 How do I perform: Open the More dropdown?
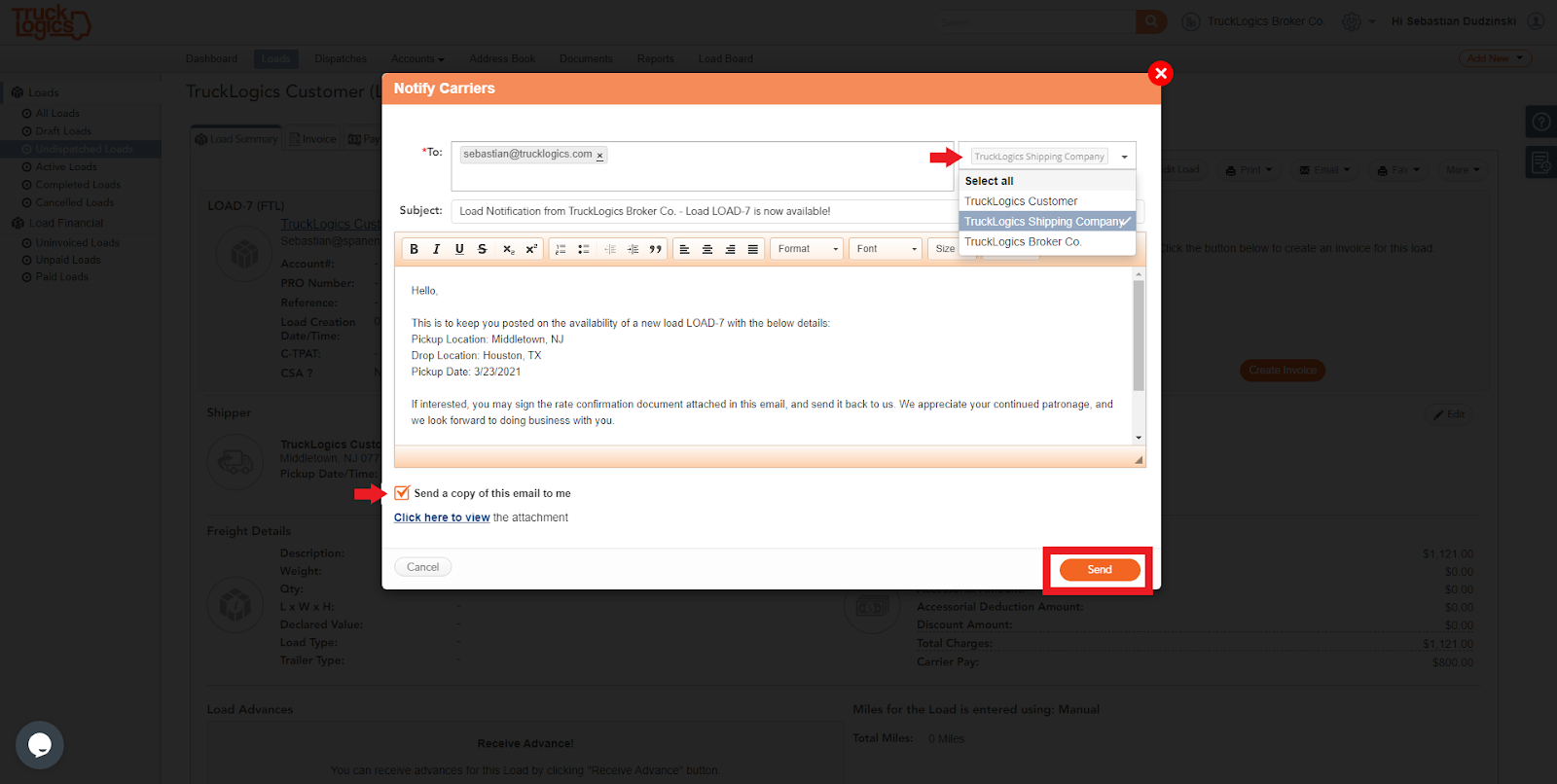point(1463,170)
